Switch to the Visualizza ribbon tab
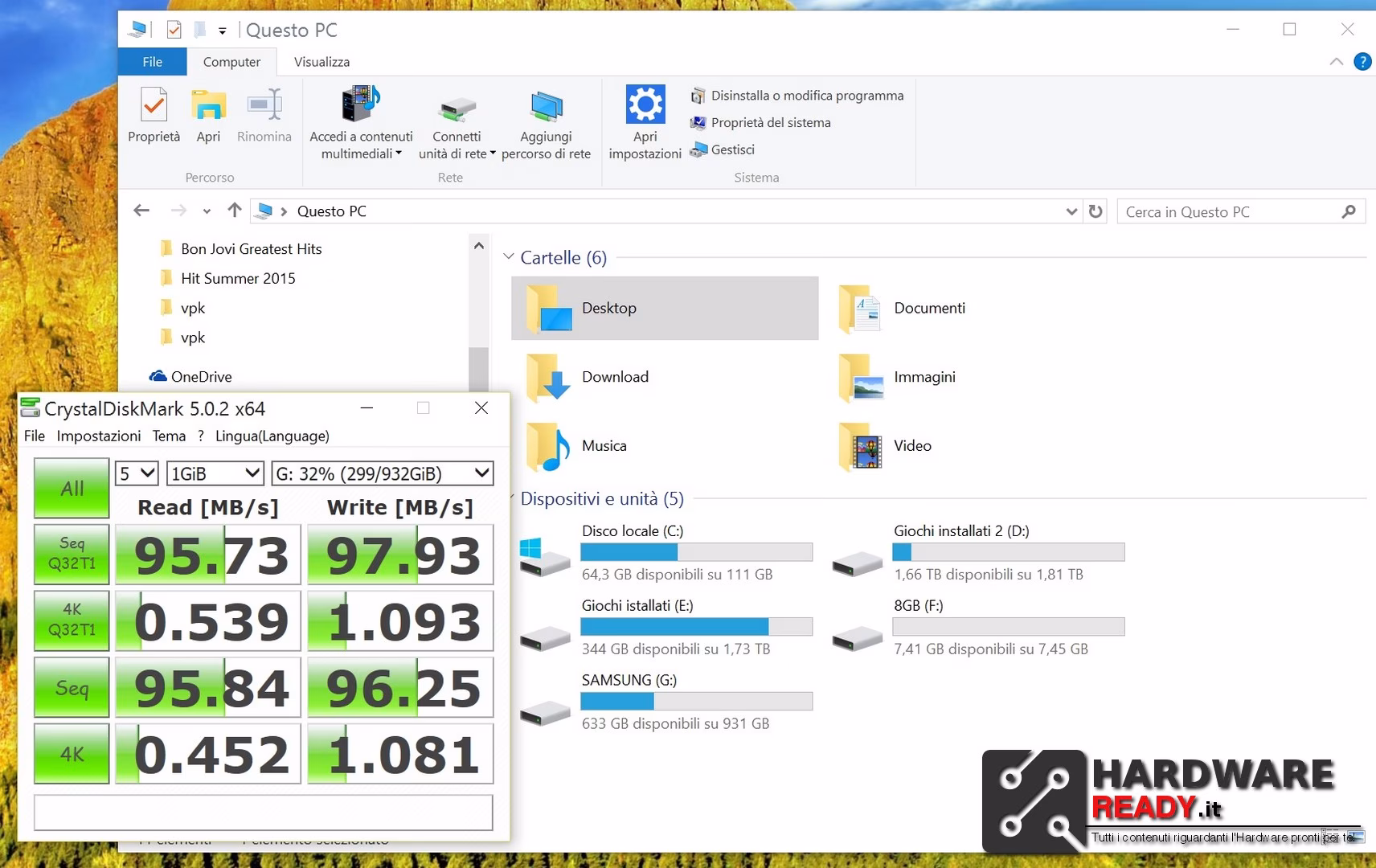Viewport: 1376px width, 868px height. click(x=321, y=62)
